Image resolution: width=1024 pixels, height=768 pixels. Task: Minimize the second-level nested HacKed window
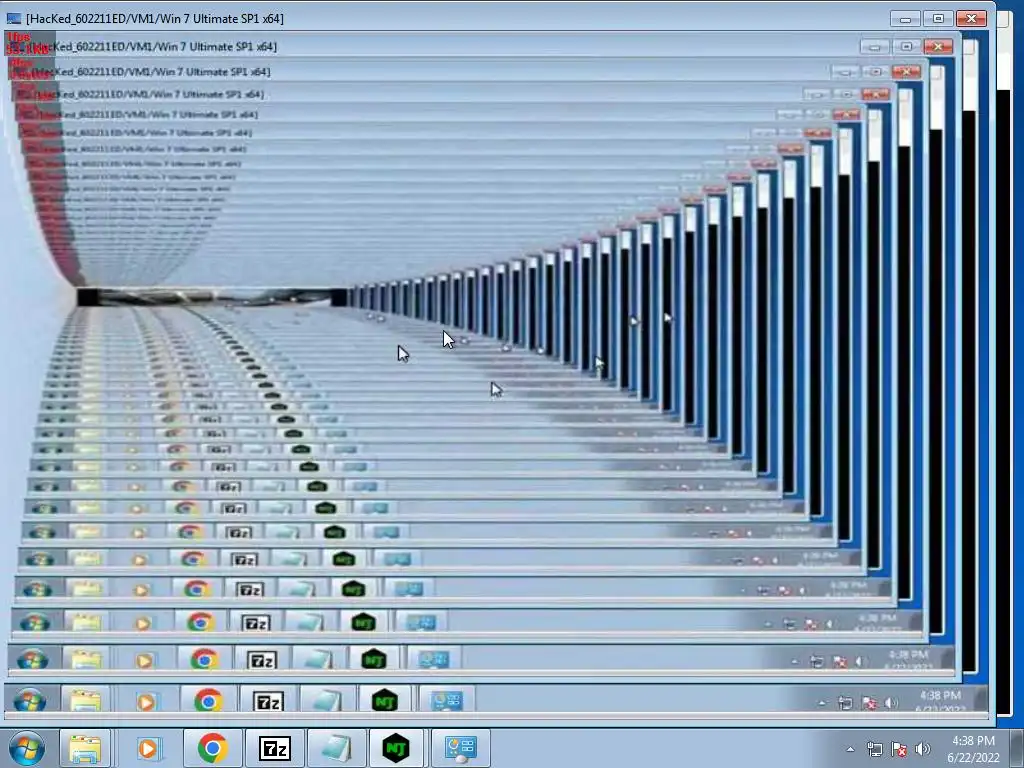[x=874, y=46]
